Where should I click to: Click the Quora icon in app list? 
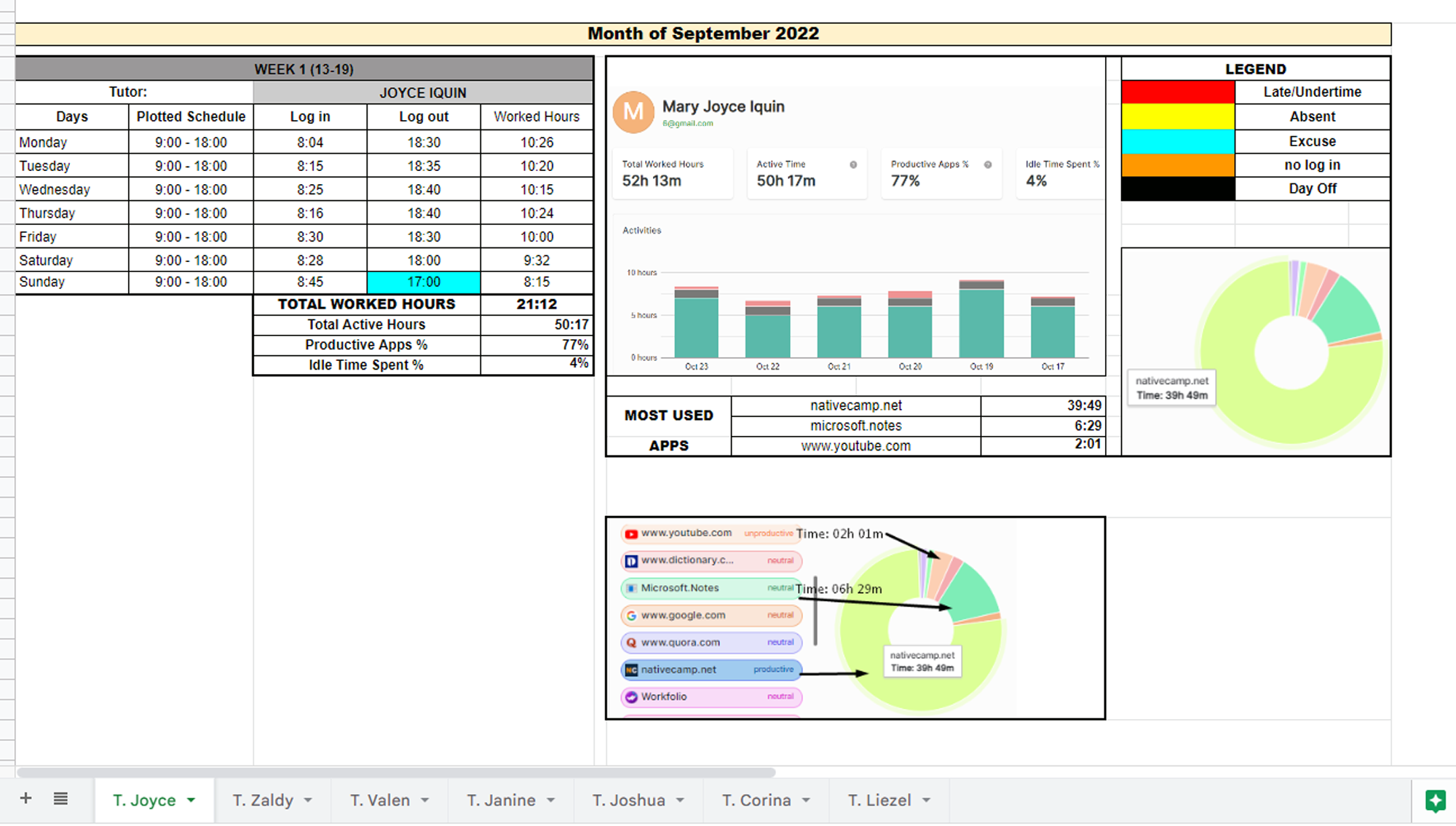pyautogui.click(x=631, y=643)
